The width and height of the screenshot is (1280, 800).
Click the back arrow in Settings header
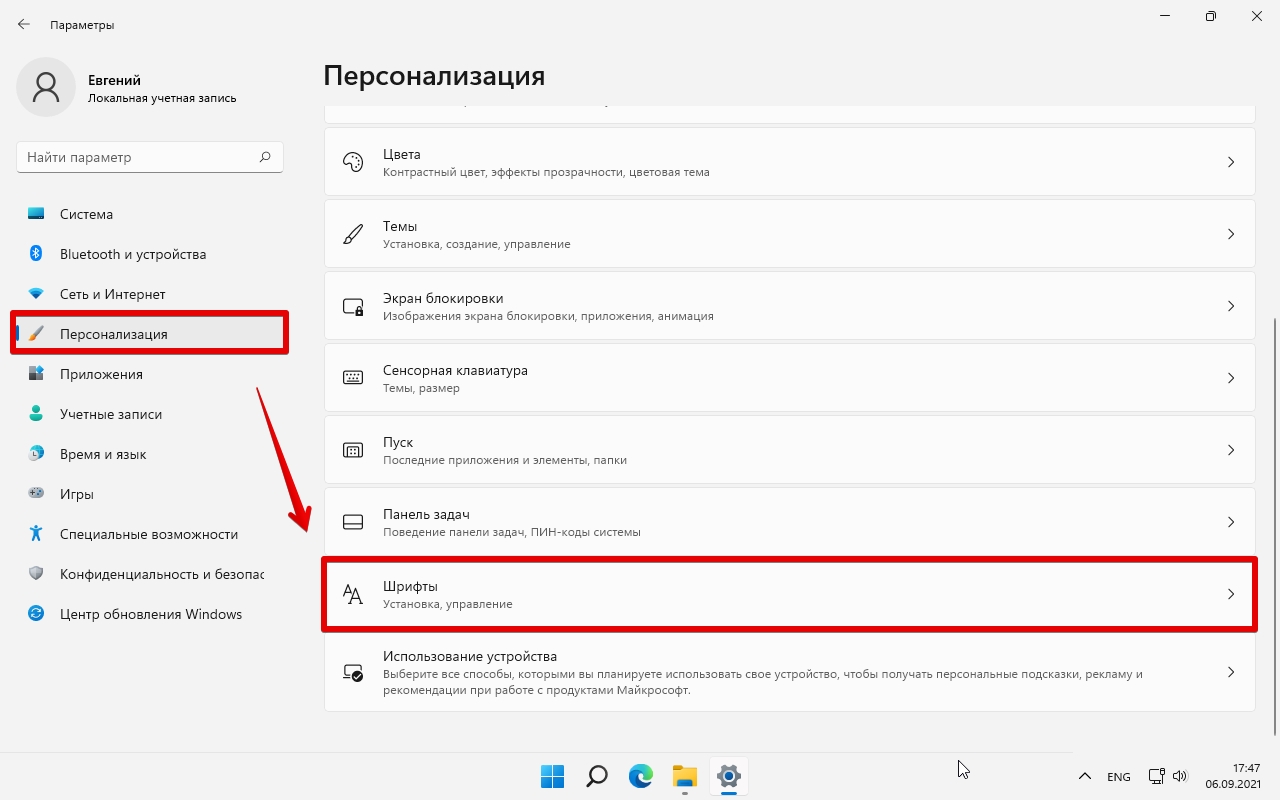(24, 24)
